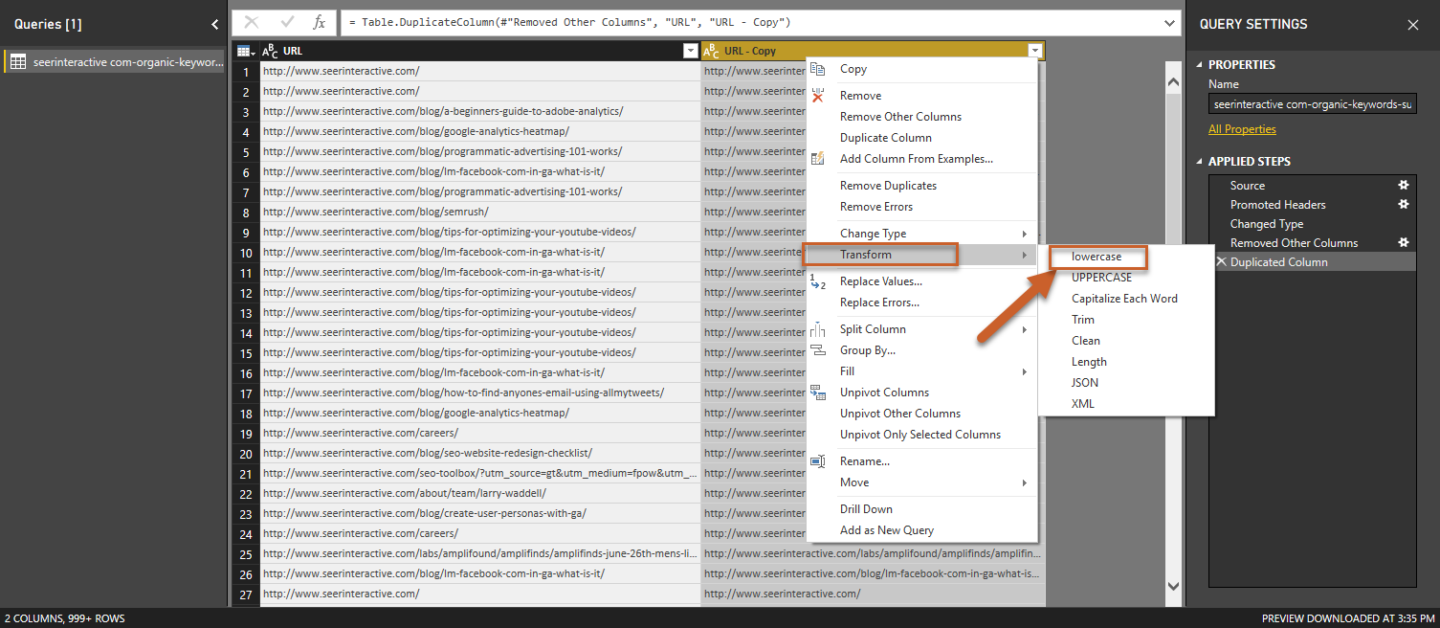Click the query Name text field

click(1311, 104)
